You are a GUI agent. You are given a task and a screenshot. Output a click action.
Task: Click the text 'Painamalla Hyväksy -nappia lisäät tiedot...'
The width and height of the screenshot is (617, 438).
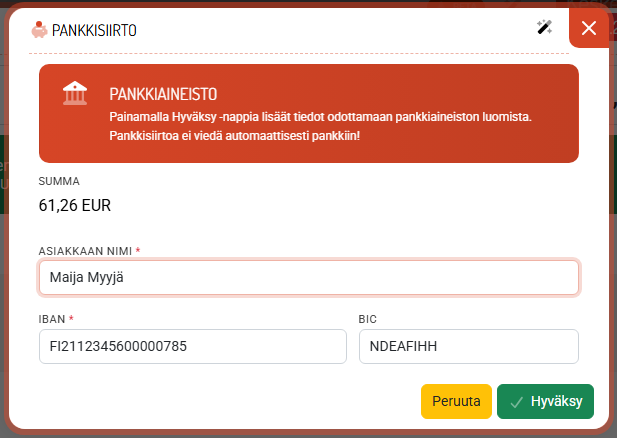pyautogui.click(x=320, y=117)
